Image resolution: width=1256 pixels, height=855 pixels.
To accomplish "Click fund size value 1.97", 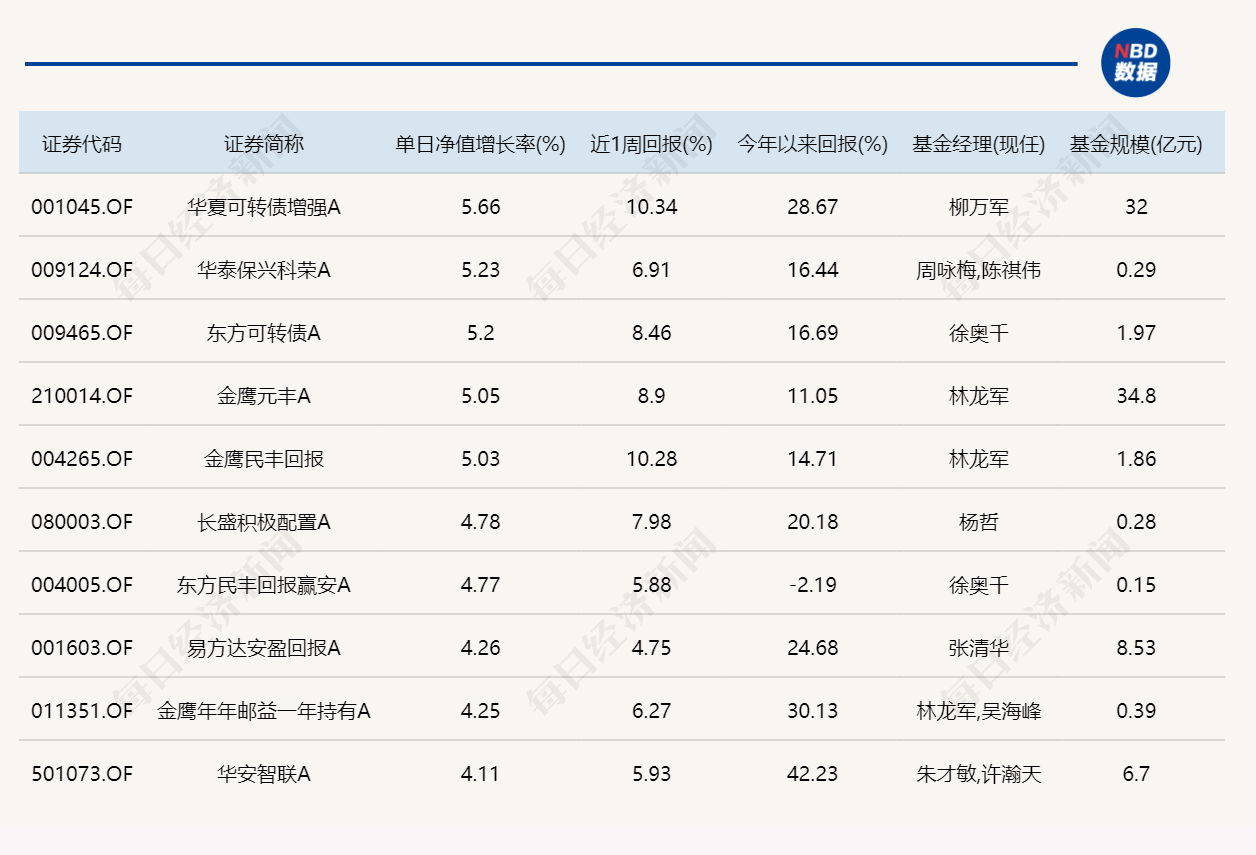I will (1136, 333).
